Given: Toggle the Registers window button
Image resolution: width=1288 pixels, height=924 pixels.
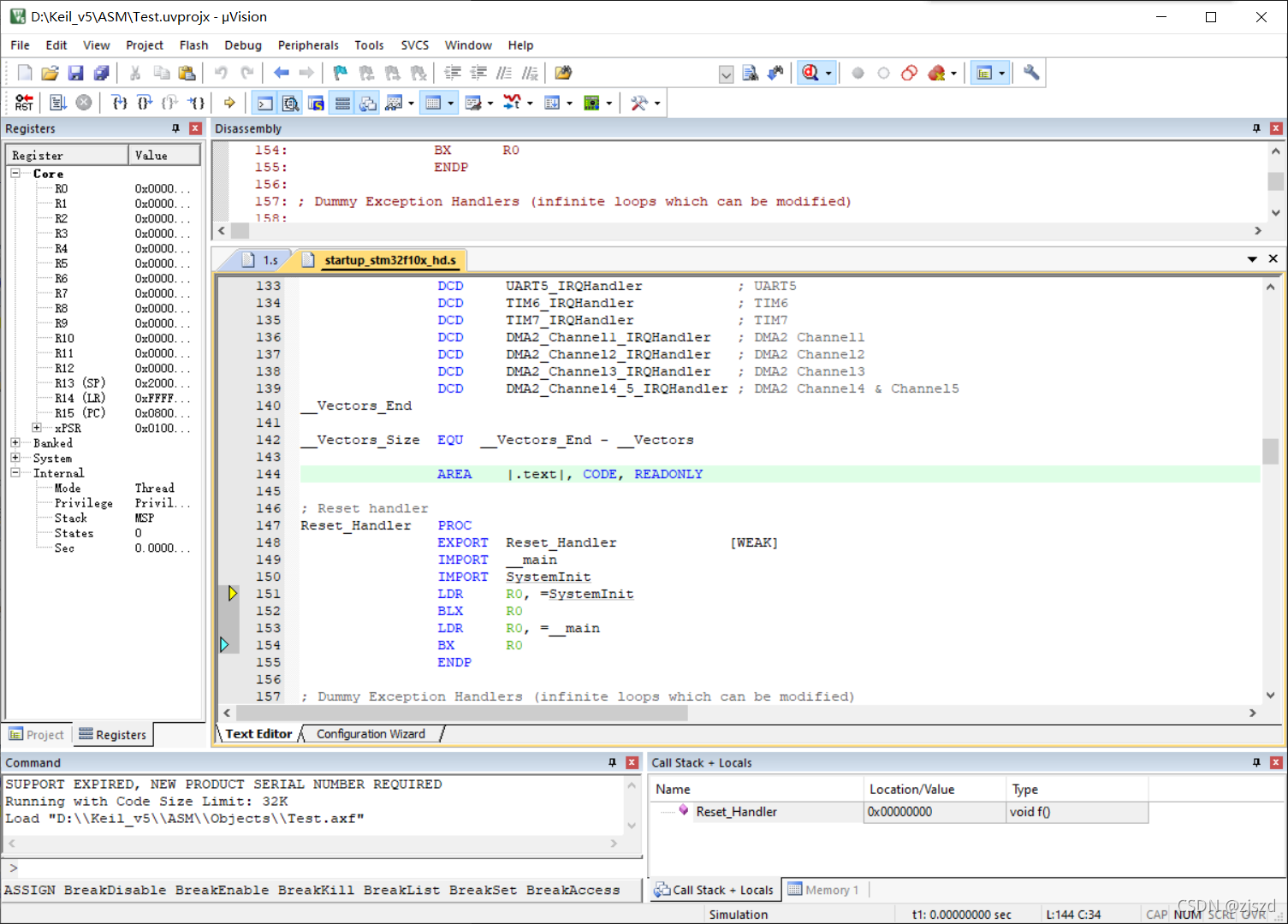Looking at the screenshot, I should (342, 104).
